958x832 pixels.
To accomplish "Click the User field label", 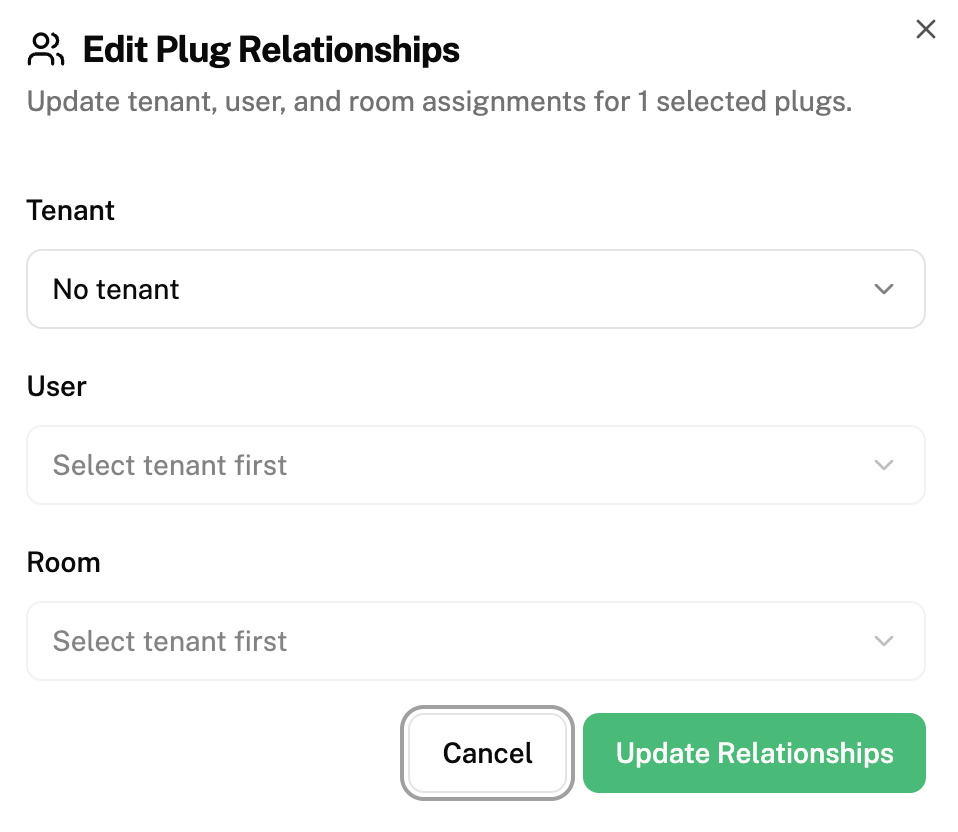I will pyautogui.click(x=56, y=386).
